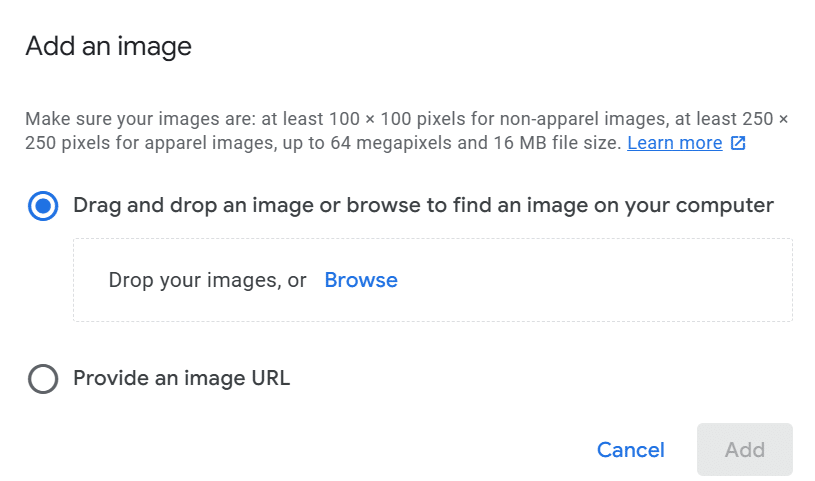Click the "Add an image" dialog heading
The width and height of the screenshot is (815, 481).
108,46
